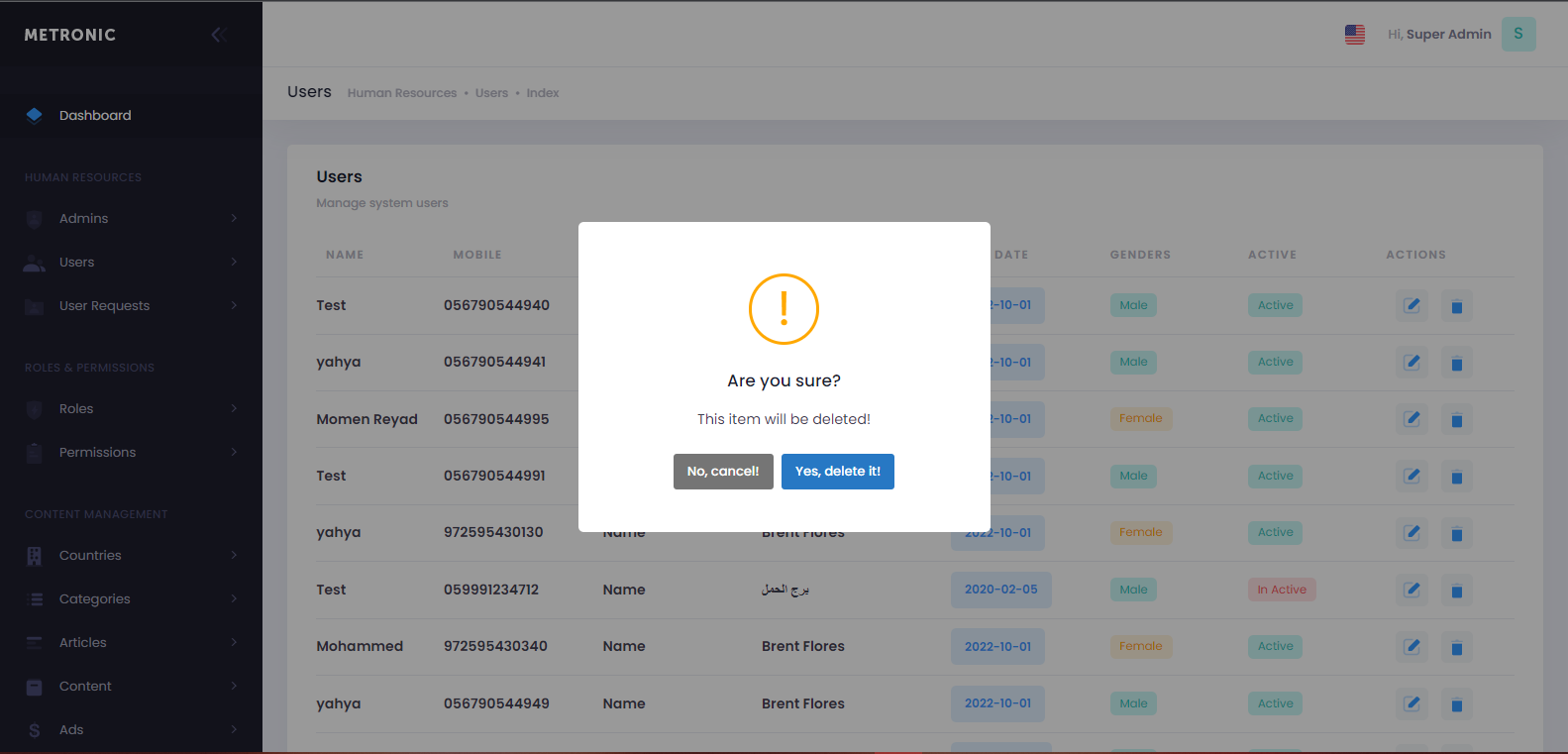This screenshot has width=1568, height=754.
Task: Open the User Requests menu item
Action: (x=104, y=305)
